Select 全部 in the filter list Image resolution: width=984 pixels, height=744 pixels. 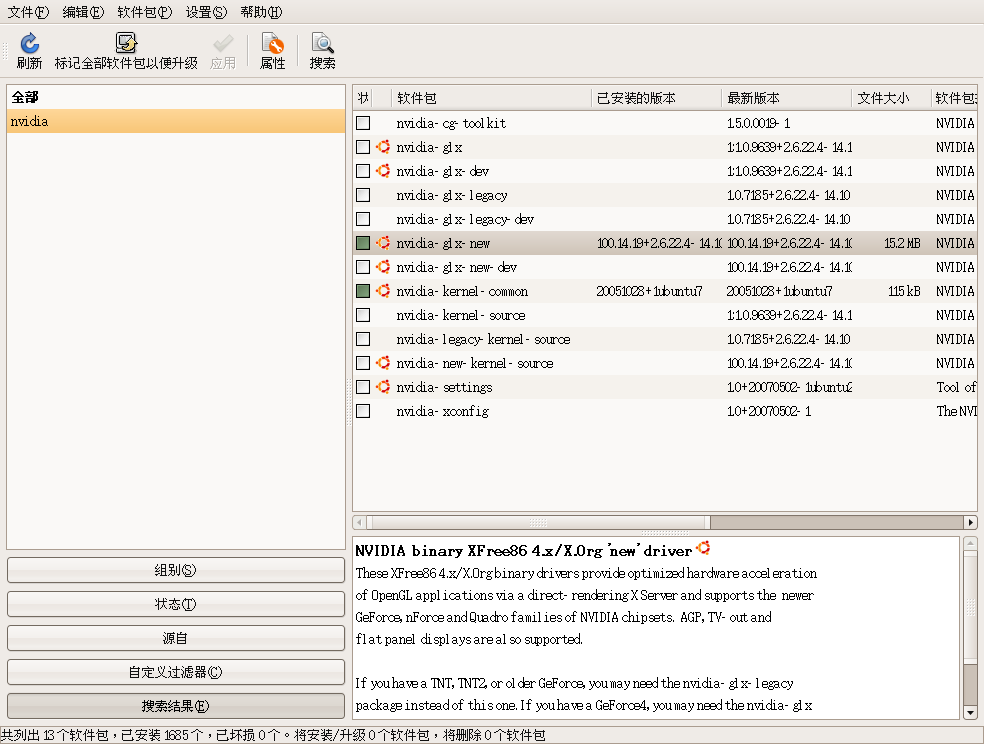(x=176, y=97)
